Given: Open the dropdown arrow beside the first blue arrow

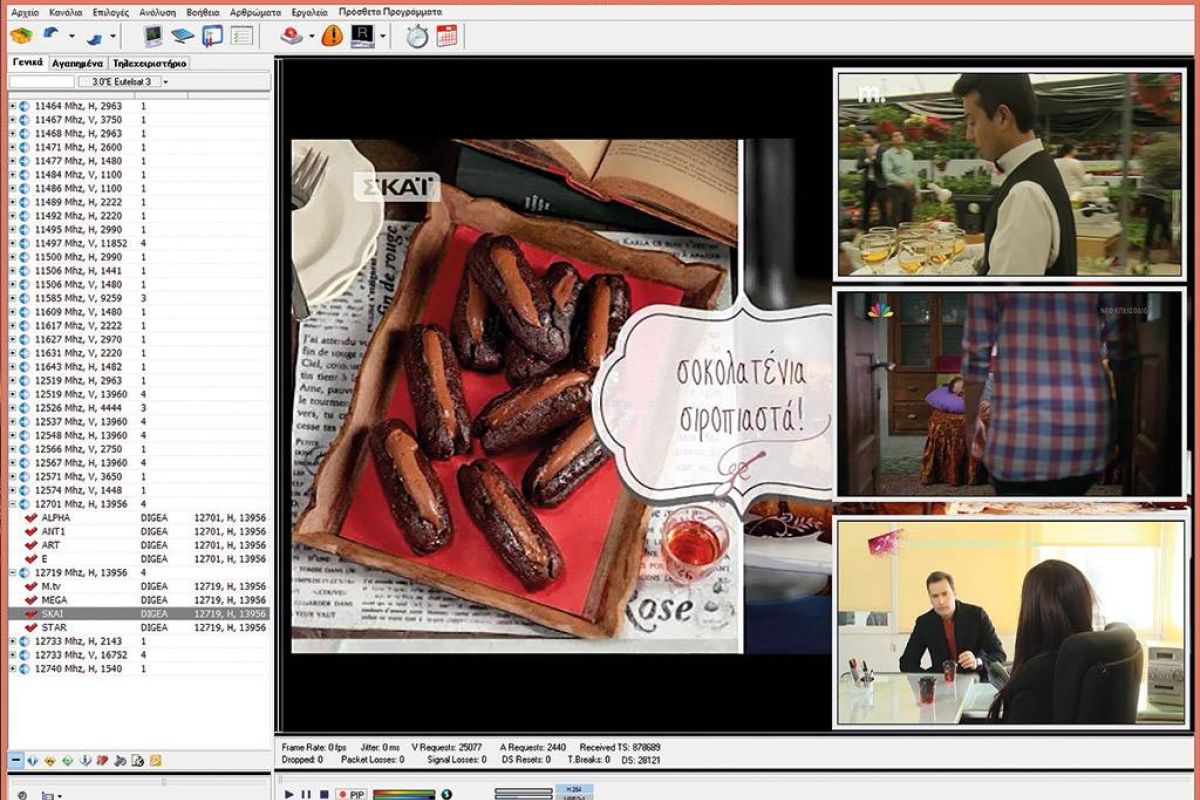Looking at the screenshot, I should click(72, 37).
